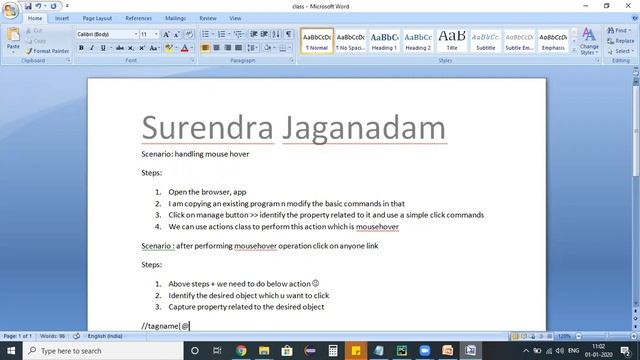Shrink the font size
Screen dimensions: 640x360
[177, 34]
